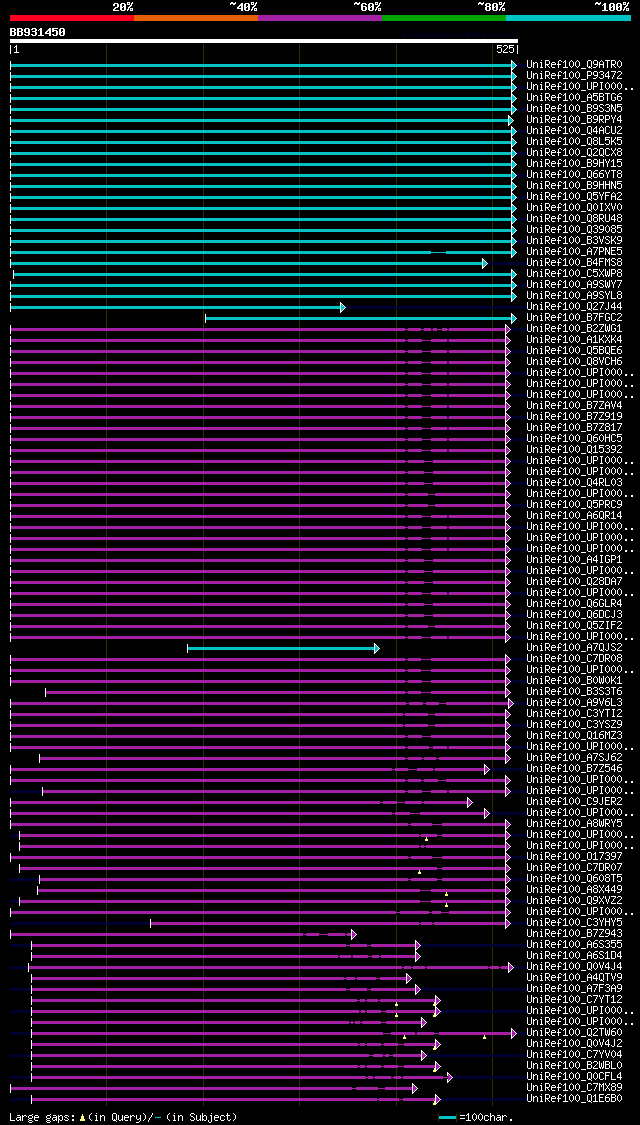Select the UniRef100_B2ZWG1 label
Image resolution: width=640 pixels, height=1125 pixels.
point(574,329)
